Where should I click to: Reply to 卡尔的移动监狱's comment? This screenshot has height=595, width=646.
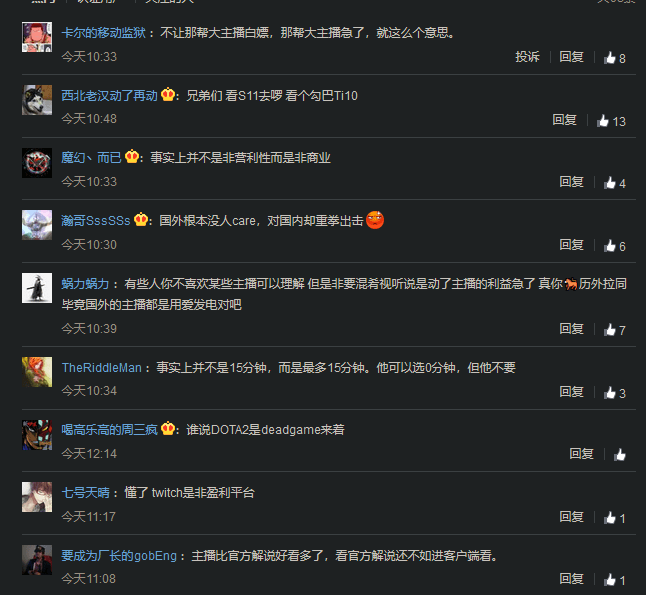[x=571, y=57]
